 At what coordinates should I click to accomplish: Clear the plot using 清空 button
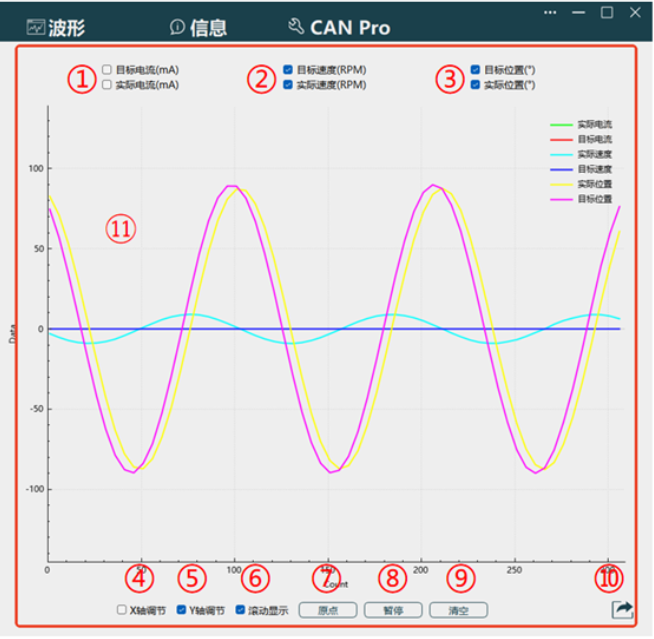click(459, 609)
